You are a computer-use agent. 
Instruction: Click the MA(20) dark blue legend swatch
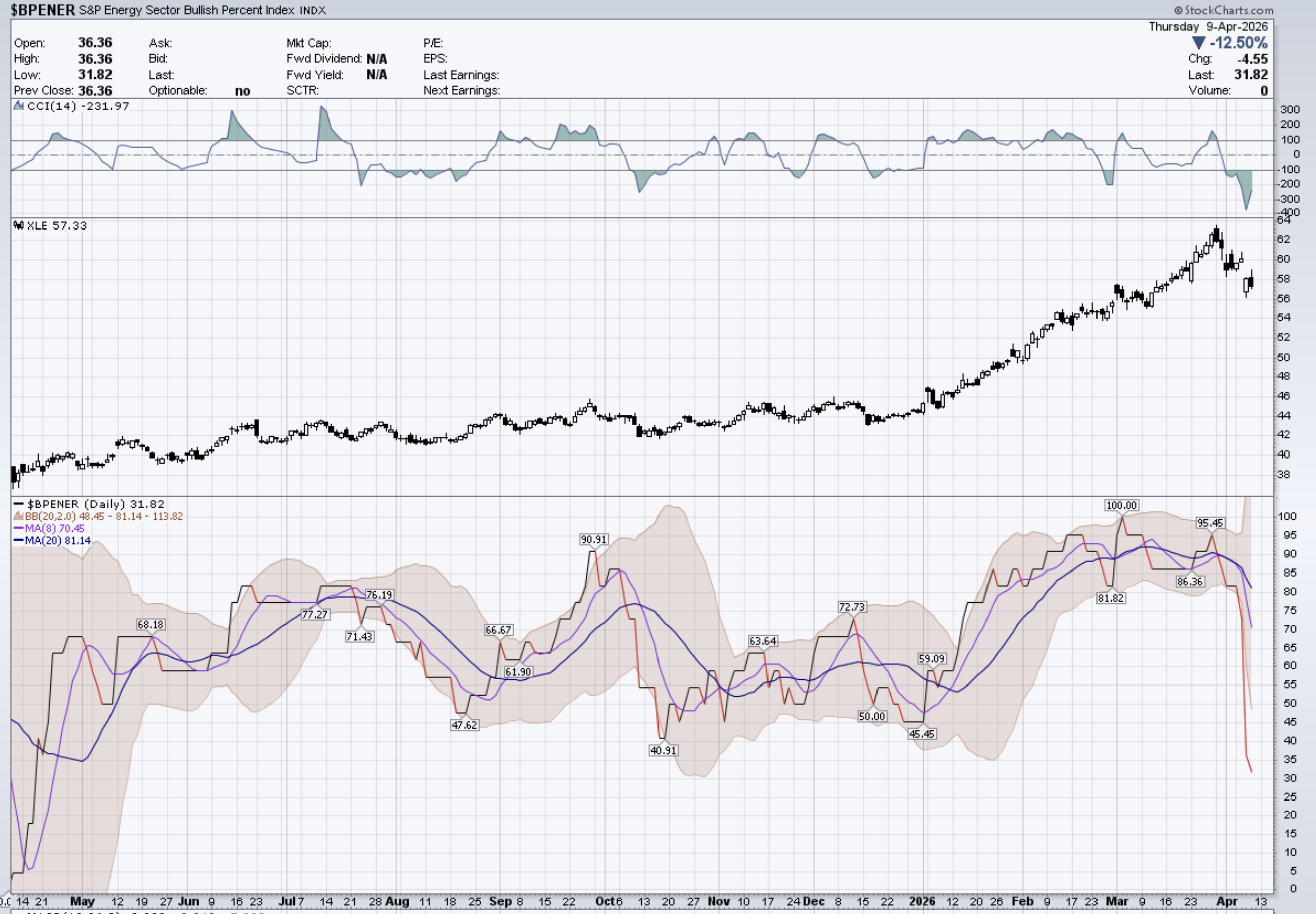point(18,540)
